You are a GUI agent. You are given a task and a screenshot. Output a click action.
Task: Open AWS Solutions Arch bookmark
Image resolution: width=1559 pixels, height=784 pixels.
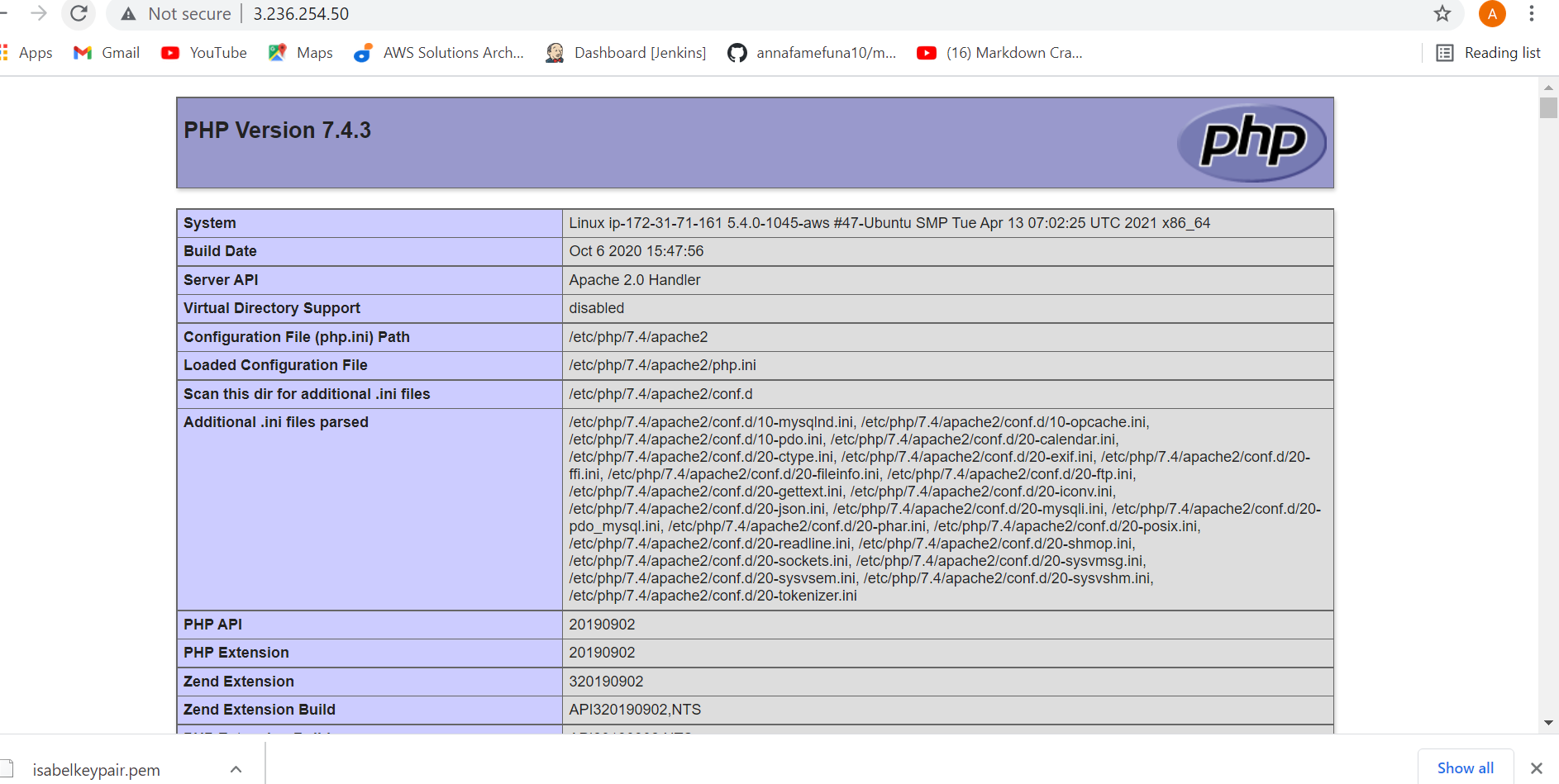point(439,53)
